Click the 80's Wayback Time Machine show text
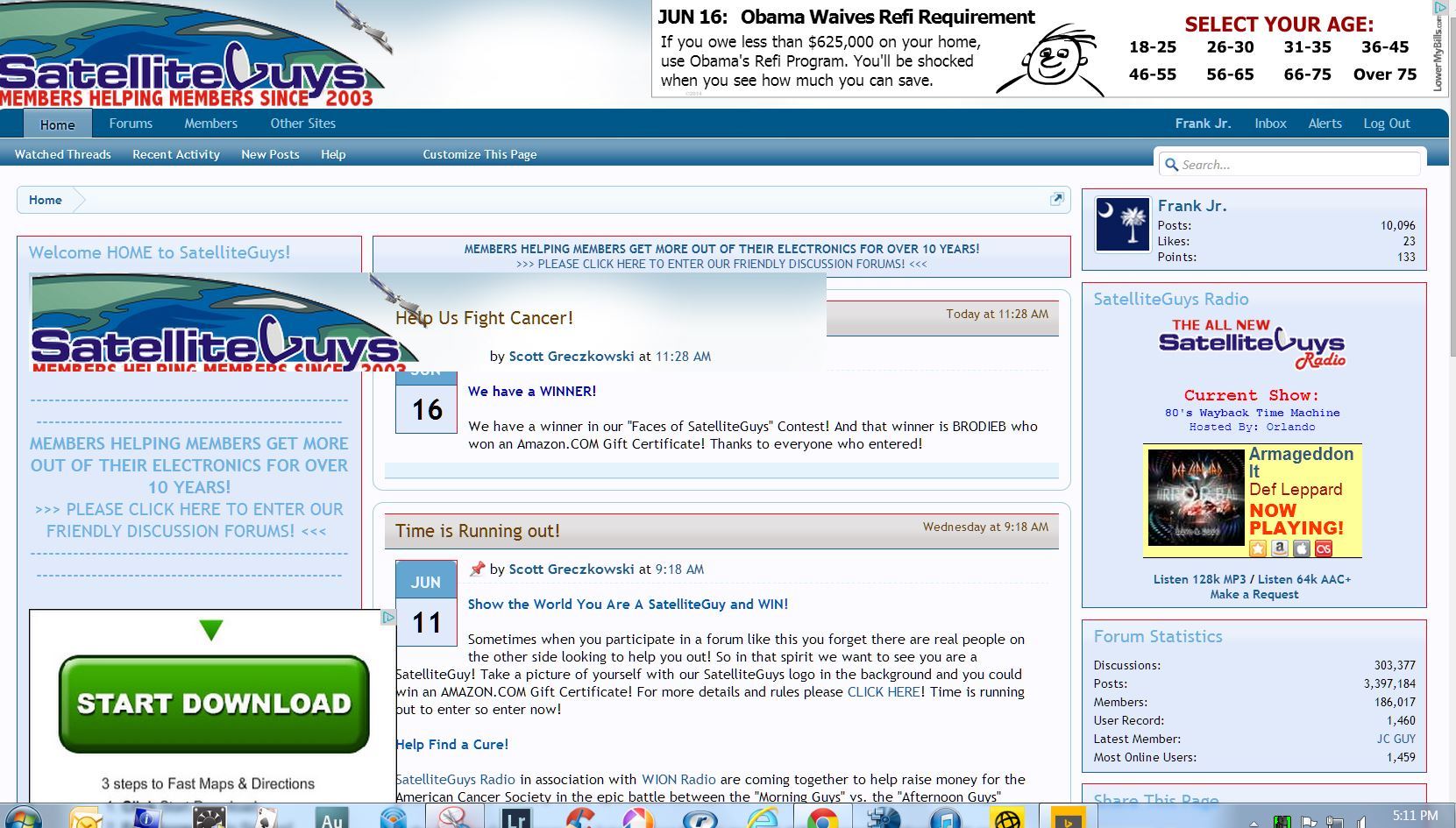Image resolution: width=1456 pixels, height=828 pixels. coord(1252,413)
